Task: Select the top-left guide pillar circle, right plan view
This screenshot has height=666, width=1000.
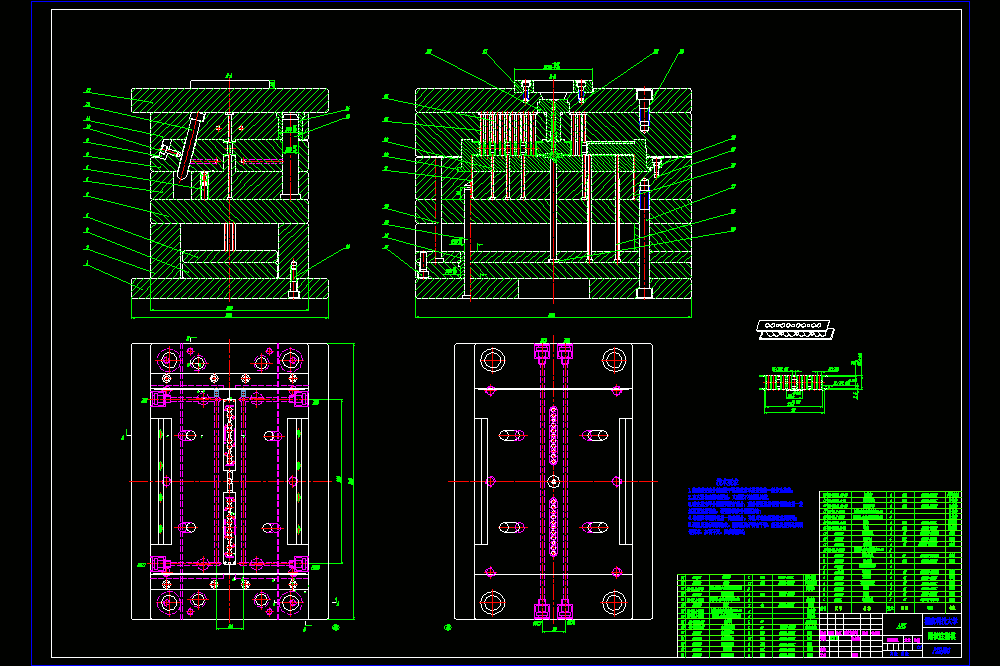Action: pyautogui.click(x=492, y=360)
